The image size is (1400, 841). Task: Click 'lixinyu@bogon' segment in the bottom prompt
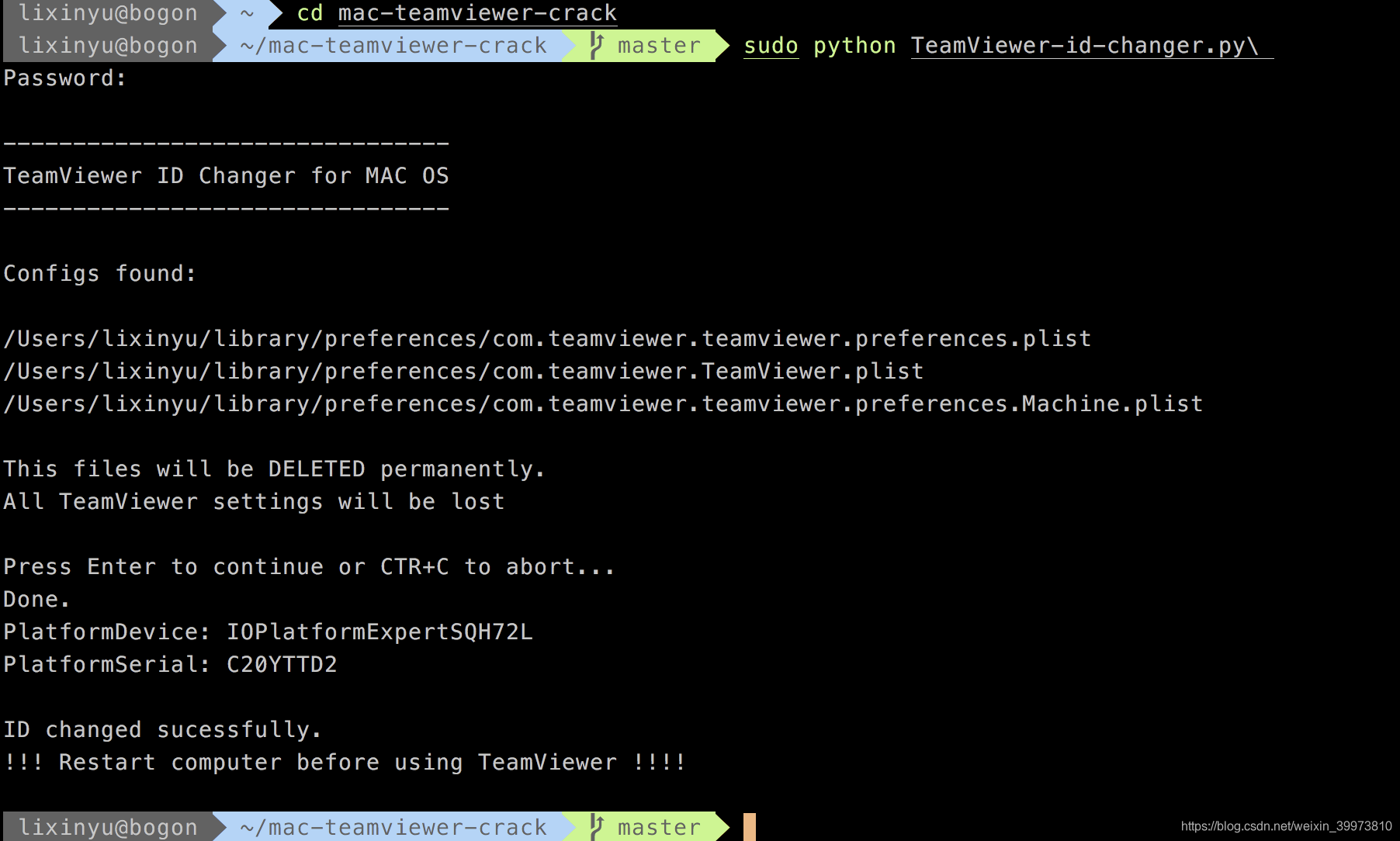pyautogui.click(x=108, y=827)
